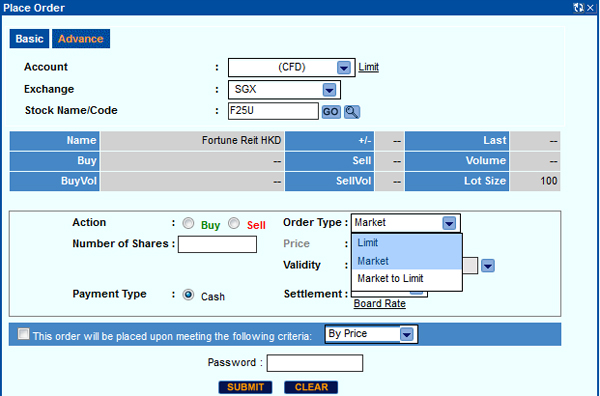The width and height of the screenshot is (600, 396).
Task: Open the Validity dropdown arrow
Action: (488, 265)
